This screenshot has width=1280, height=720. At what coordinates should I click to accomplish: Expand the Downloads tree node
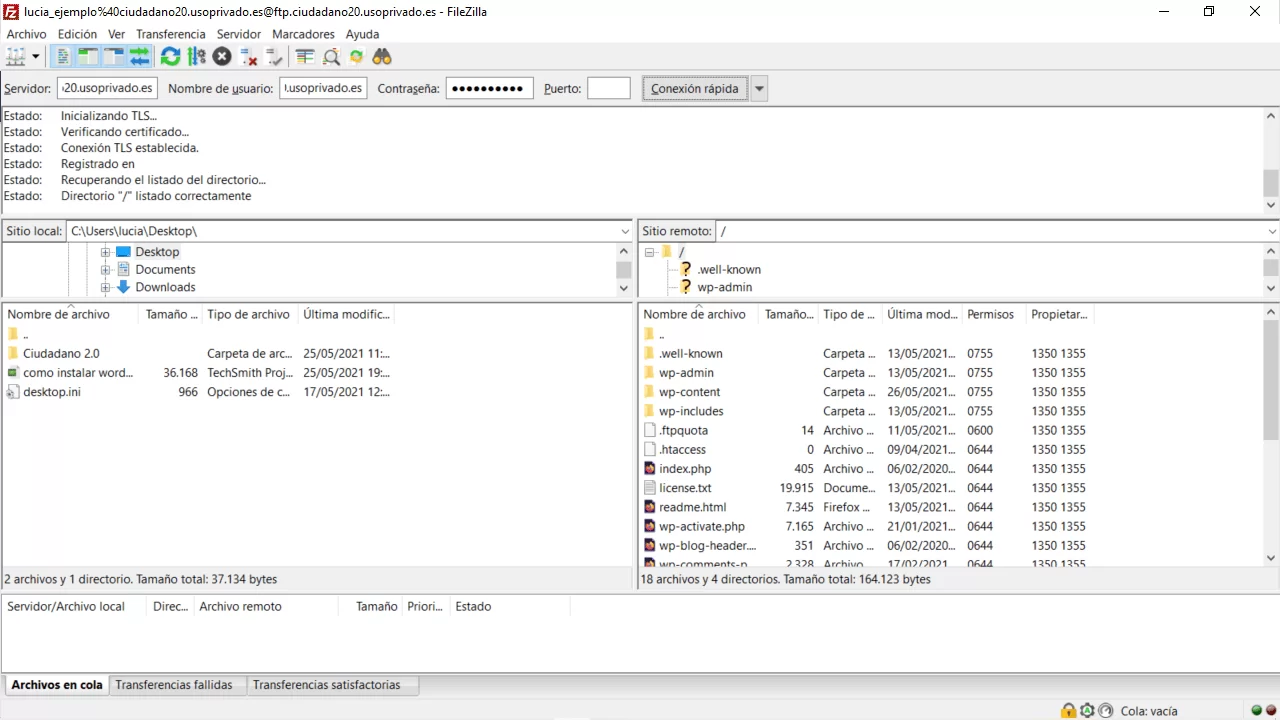coord(105,287)
